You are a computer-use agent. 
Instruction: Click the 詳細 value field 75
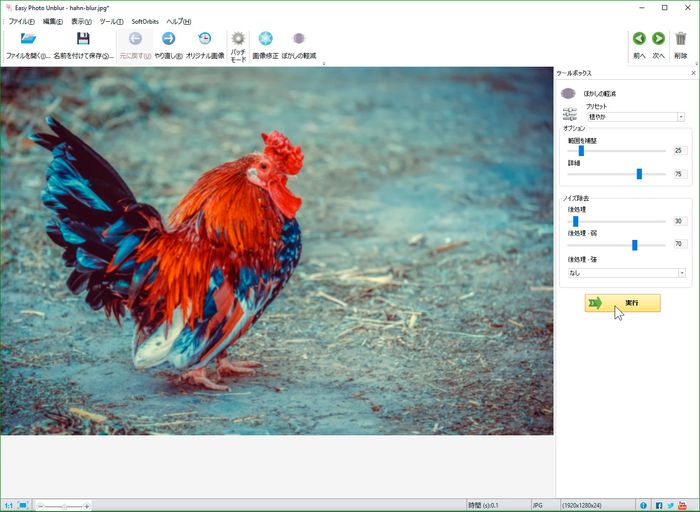680,174
